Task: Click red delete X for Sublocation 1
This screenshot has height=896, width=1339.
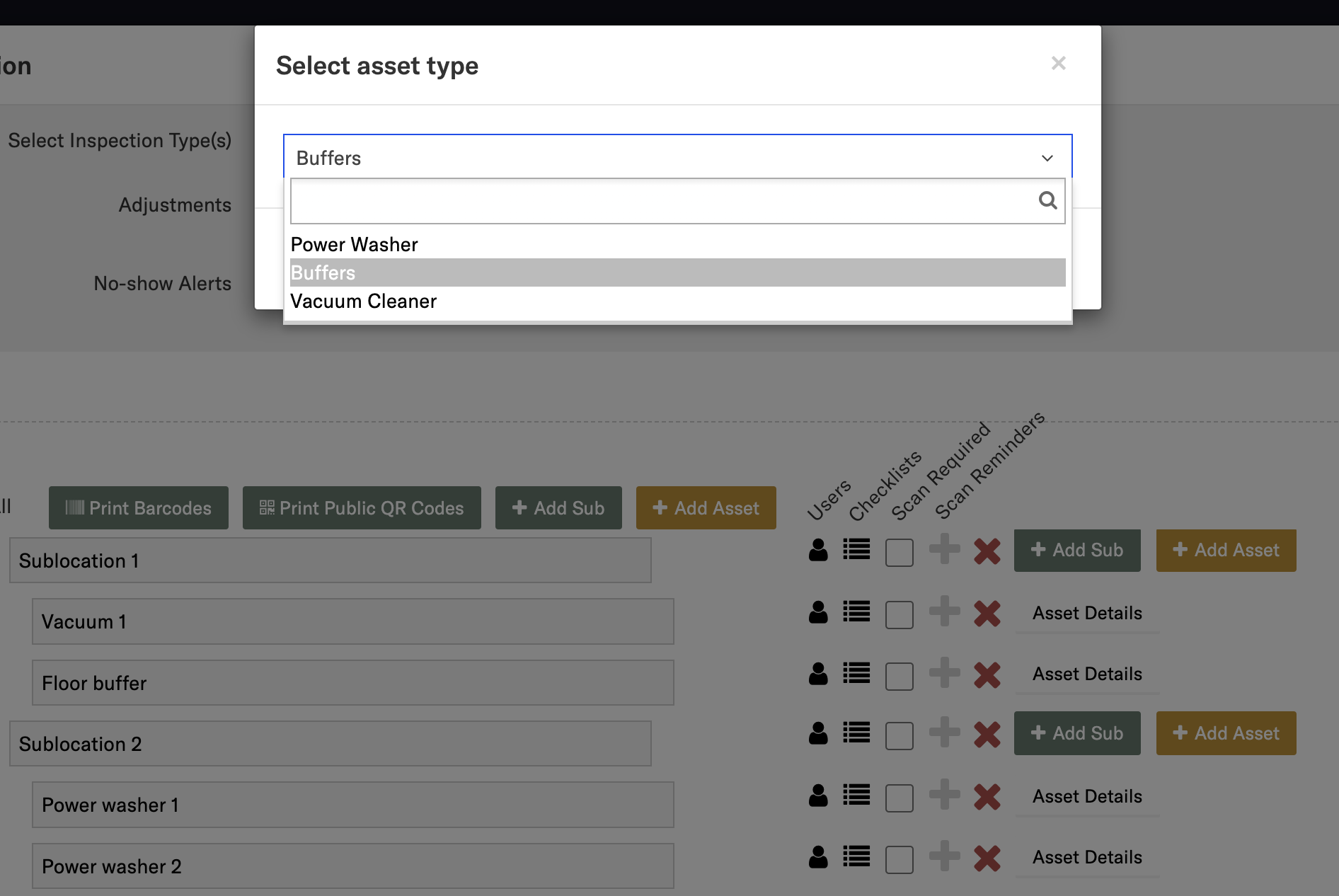Action: pyautogui.click(x=987, y=551)
